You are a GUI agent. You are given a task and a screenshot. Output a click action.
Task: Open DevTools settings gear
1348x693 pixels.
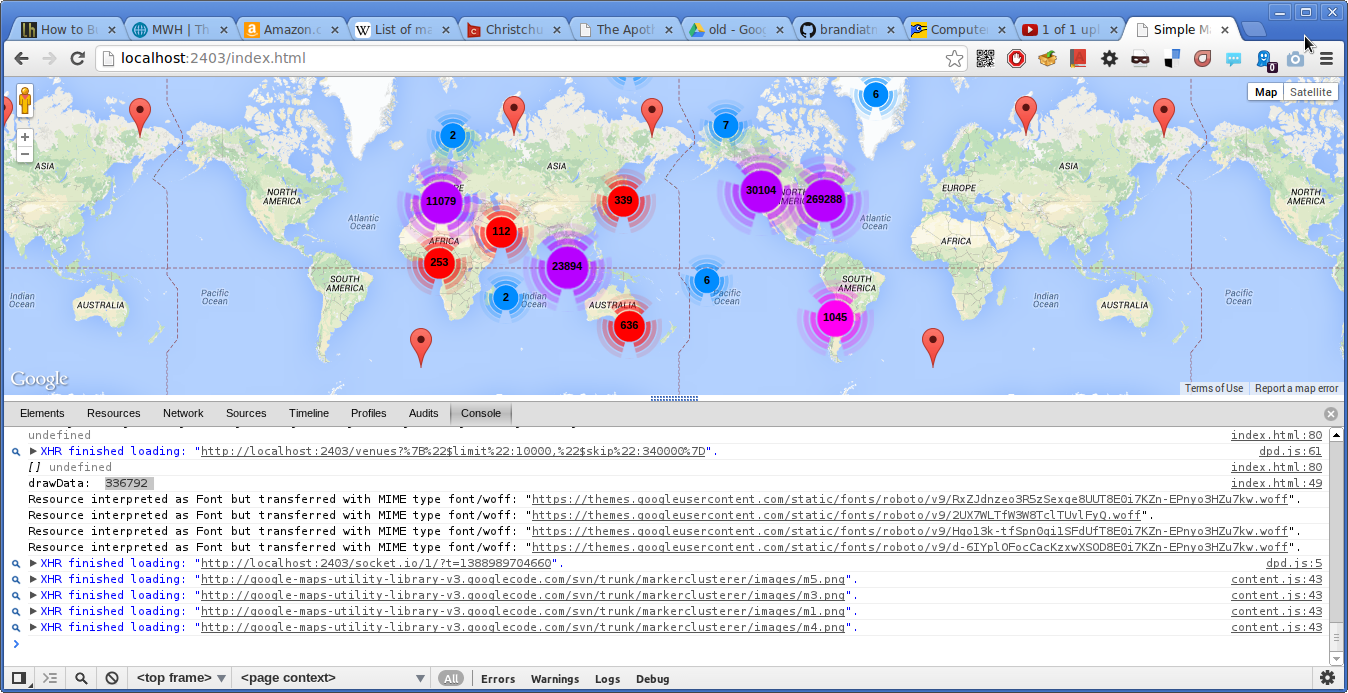tap(1328, 678)
